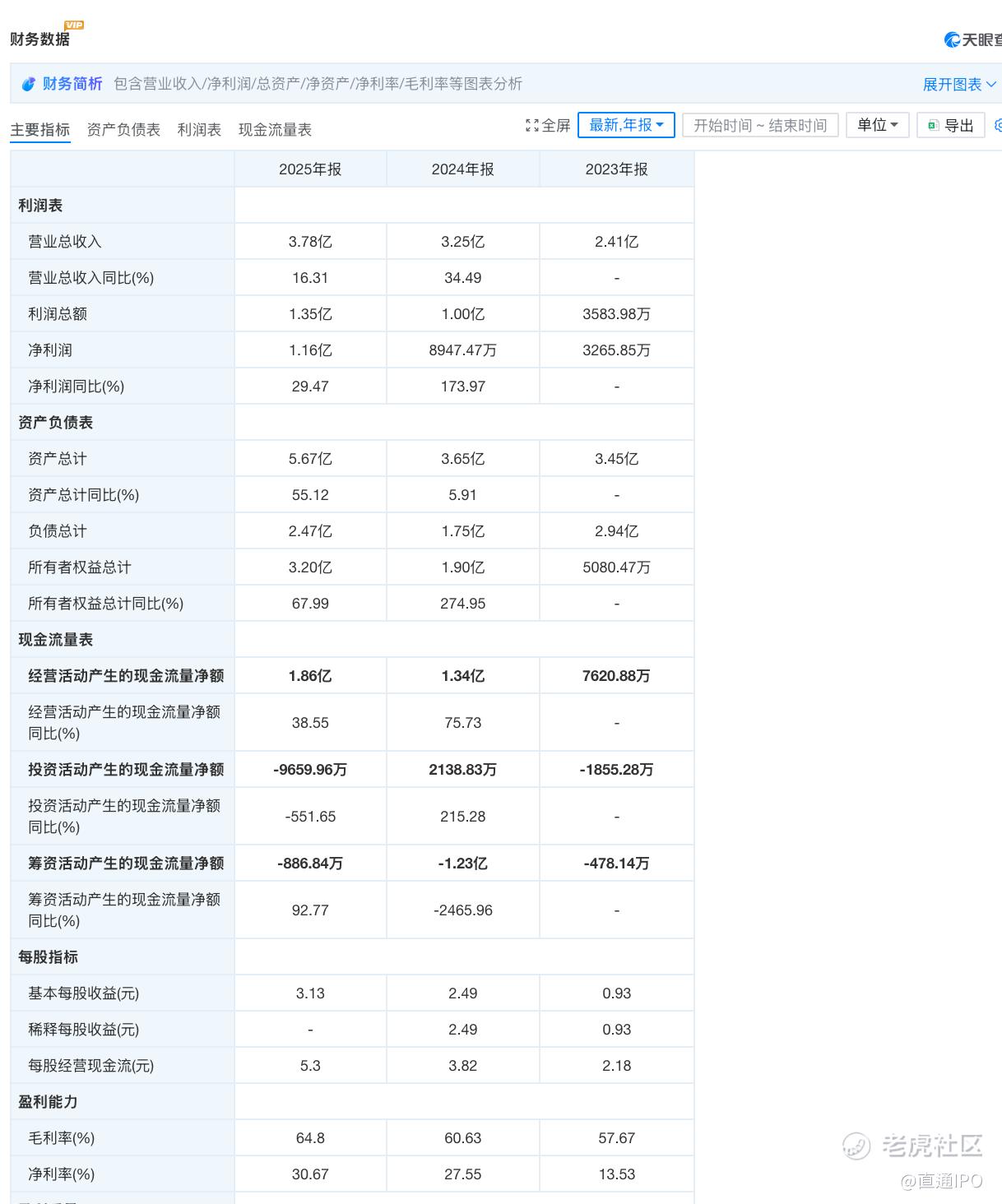Open the 最新,年报 dropdown
Screen dimensions: 1002x1204
pos(626,125)
